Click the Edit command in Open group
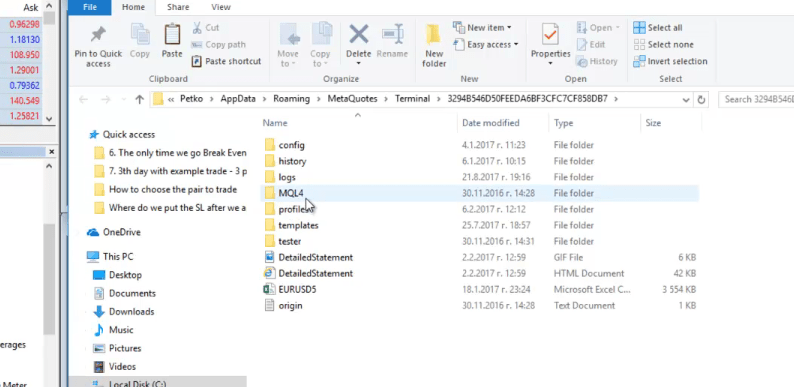 pos(591,45)
